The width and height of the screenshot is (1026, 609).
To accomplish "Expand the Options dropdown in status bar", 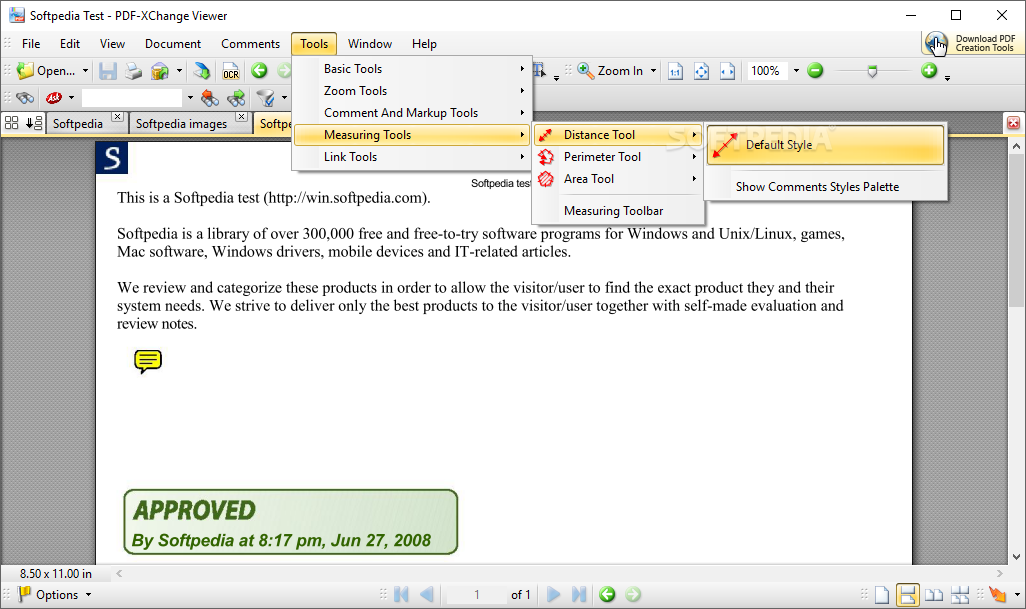I will 88,595.
